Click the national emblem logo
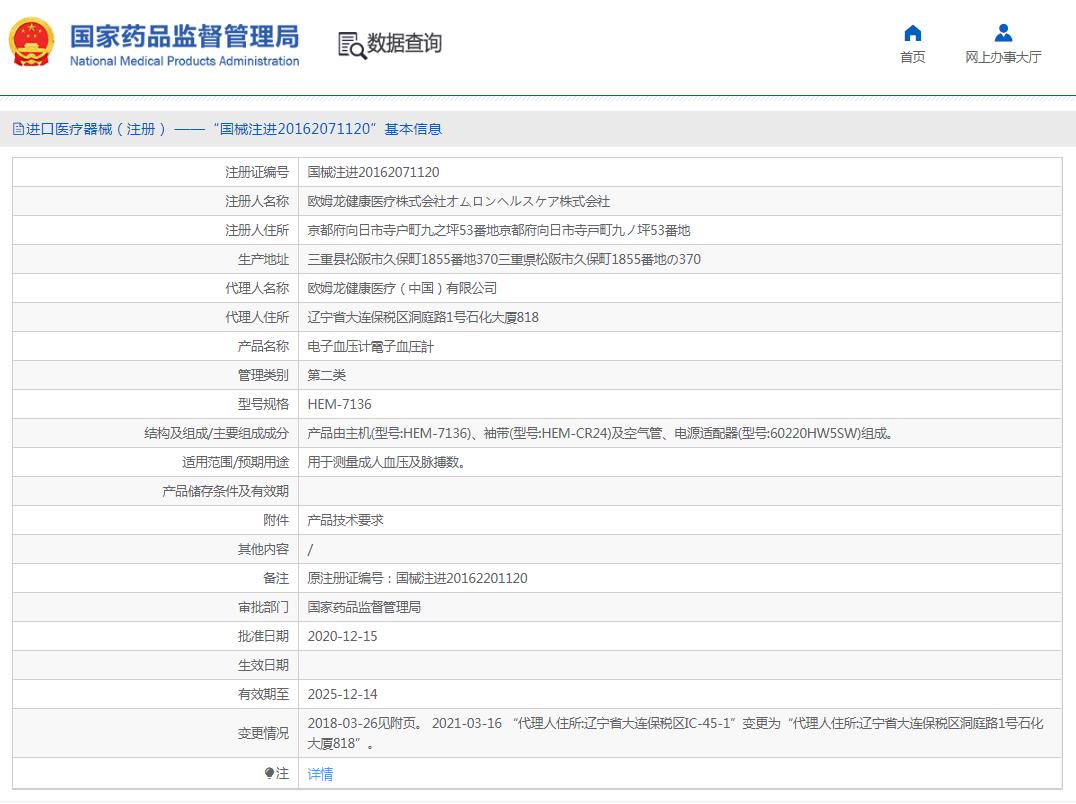The width and height of the screenshot is (1076, 804). coord(31,43)
